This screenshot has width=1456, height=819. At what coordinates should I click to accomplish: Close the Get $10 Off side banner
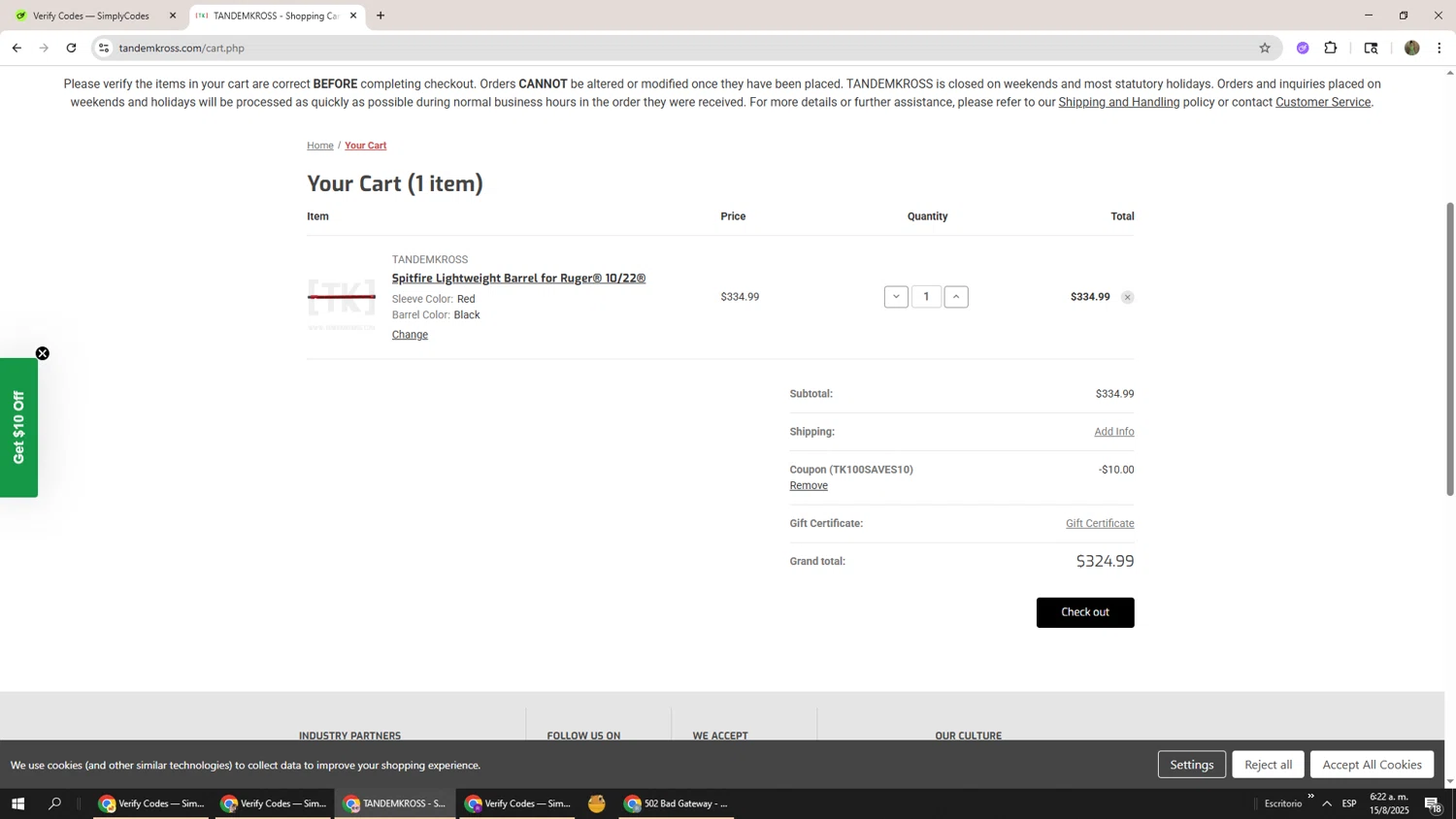[43, 353]
